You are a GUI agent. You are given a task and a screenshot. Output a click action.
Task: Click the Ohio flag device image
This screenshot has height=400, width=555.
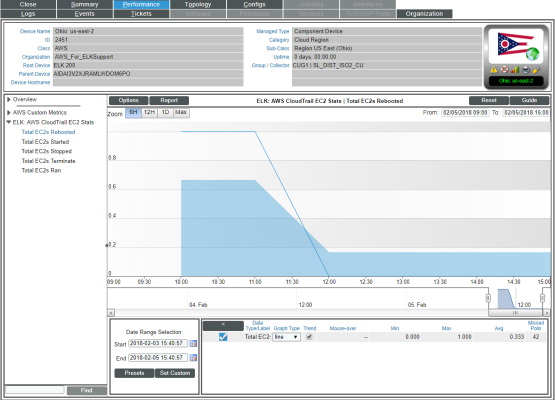coord(516,46)
